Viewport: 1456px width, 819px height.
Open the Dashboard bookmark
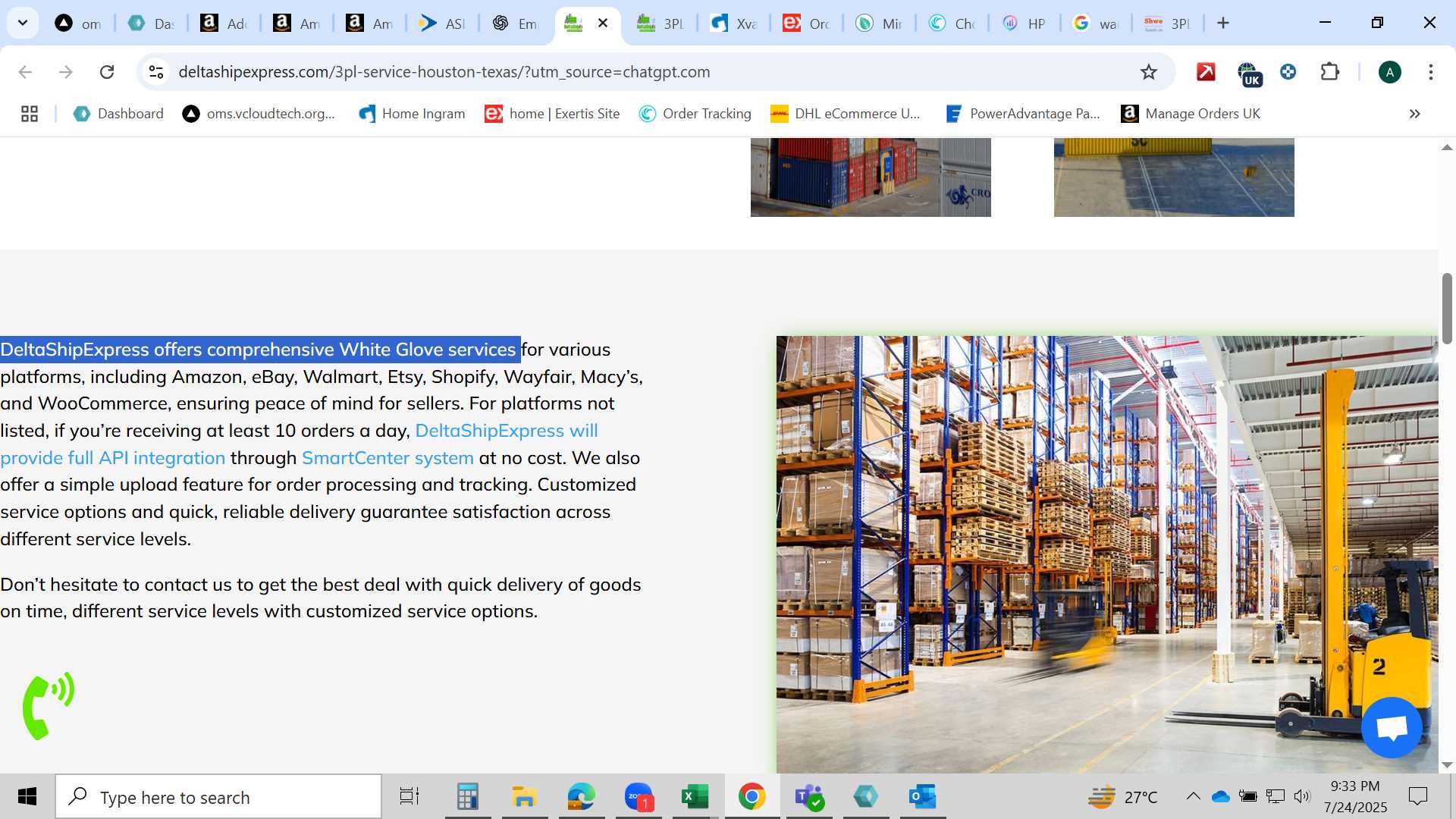(118, 114)
